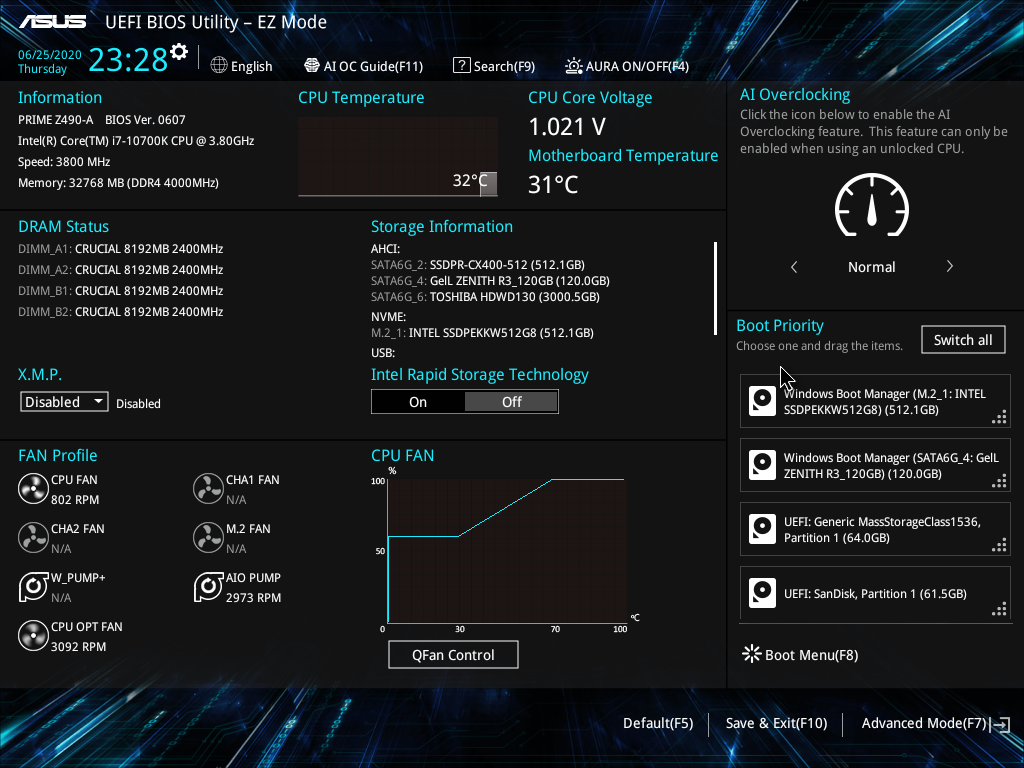Click the W_PUMP+ pump icon
The width and height of the screenshot is (1024, 768).
point(33,586)
